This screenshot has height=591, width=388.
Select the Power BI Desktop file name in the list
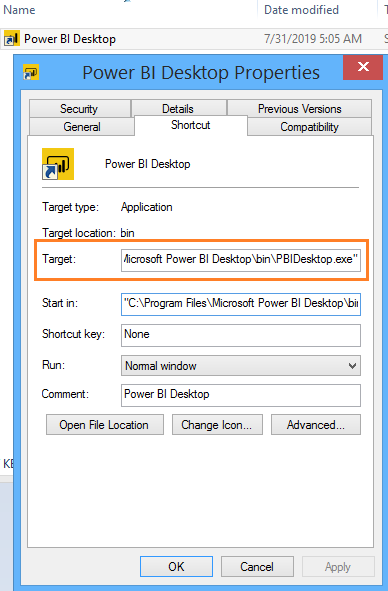click(70, 39)
